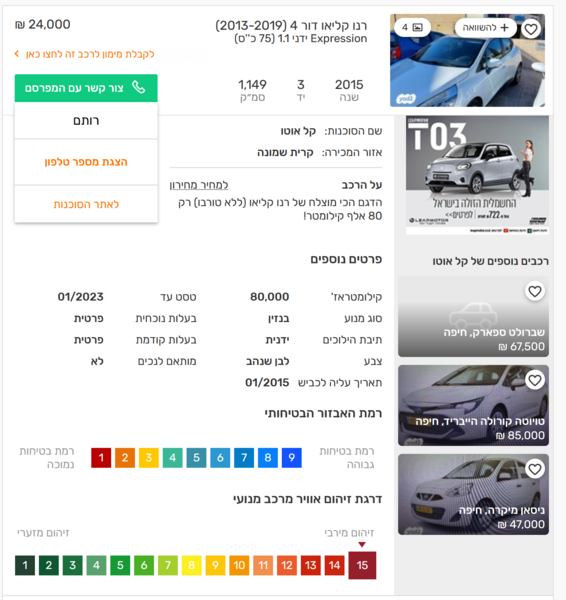Image resolution: width=566 pixels, height=600 pixels.
Task: Select safety level swatch number 9
Action: point(292,458)
